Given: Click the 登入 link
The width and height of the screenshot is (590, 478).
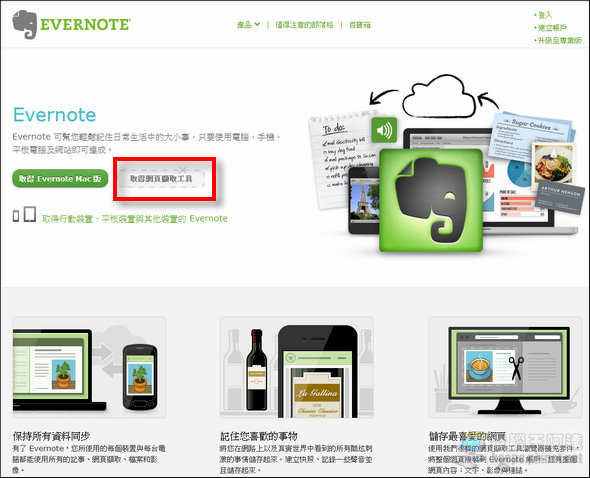Looking at the screenshot, I should (544, 15).
